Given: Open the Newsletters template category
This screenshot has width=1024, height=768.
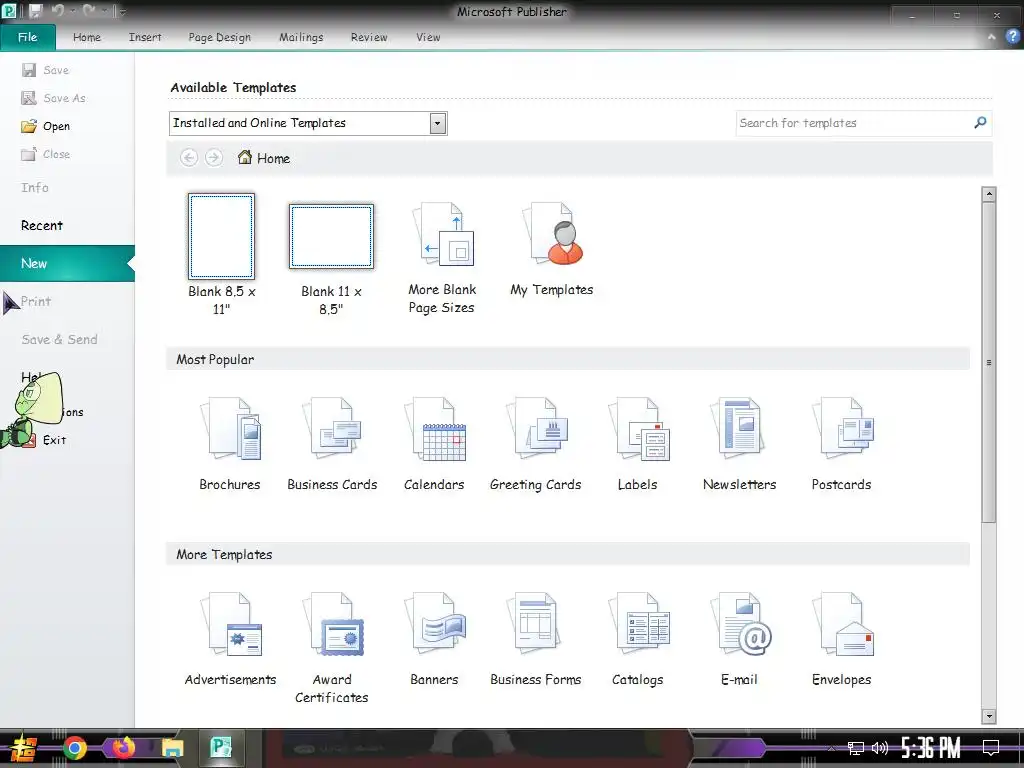Looking at the screenshot, I should (x=740, y=444).
